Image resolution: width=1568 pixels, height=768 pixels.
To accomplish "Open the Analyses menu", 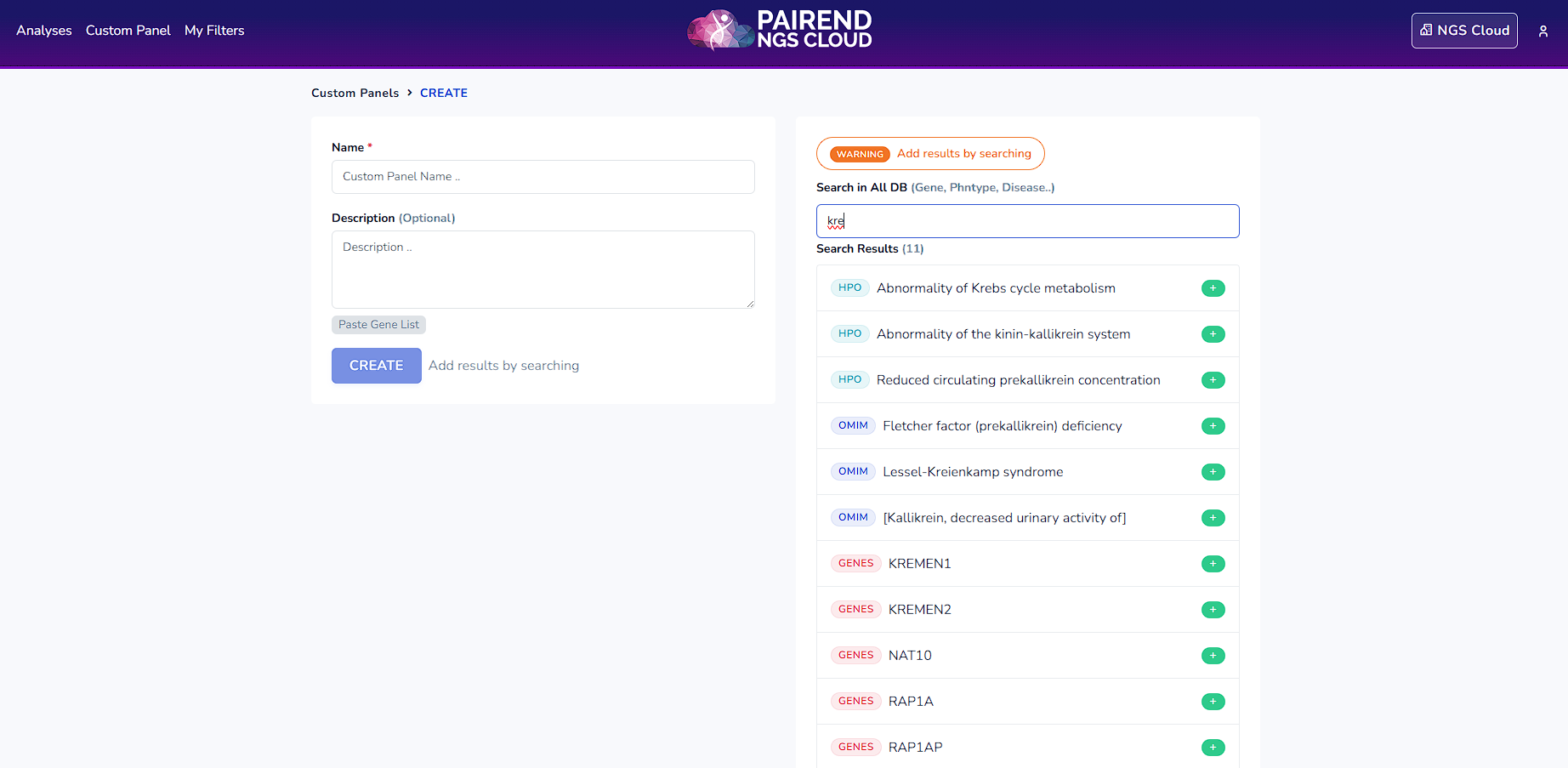I will (44, 31).
